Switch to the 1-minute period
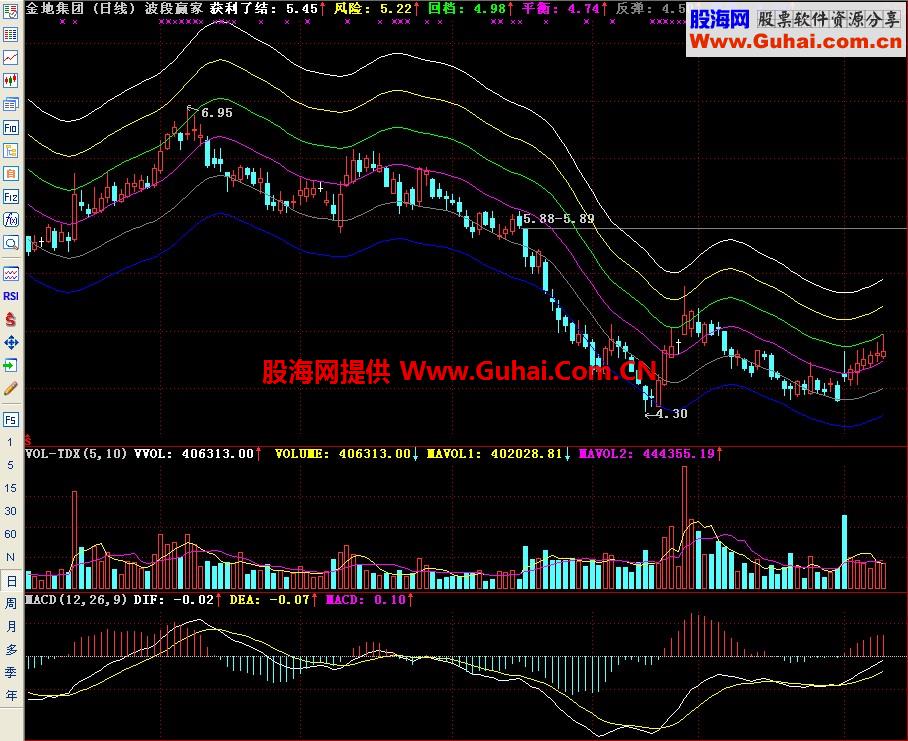 [x=10, y=442]
